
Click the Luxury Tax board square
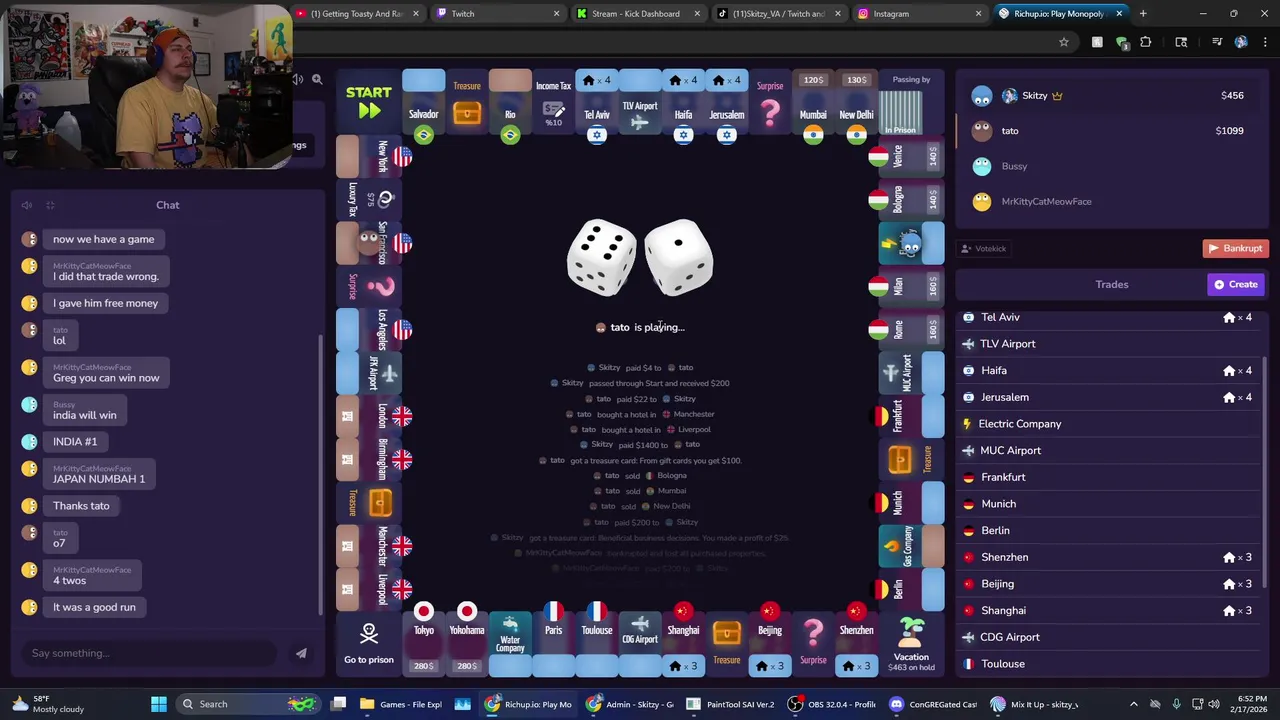click(369, 199)
